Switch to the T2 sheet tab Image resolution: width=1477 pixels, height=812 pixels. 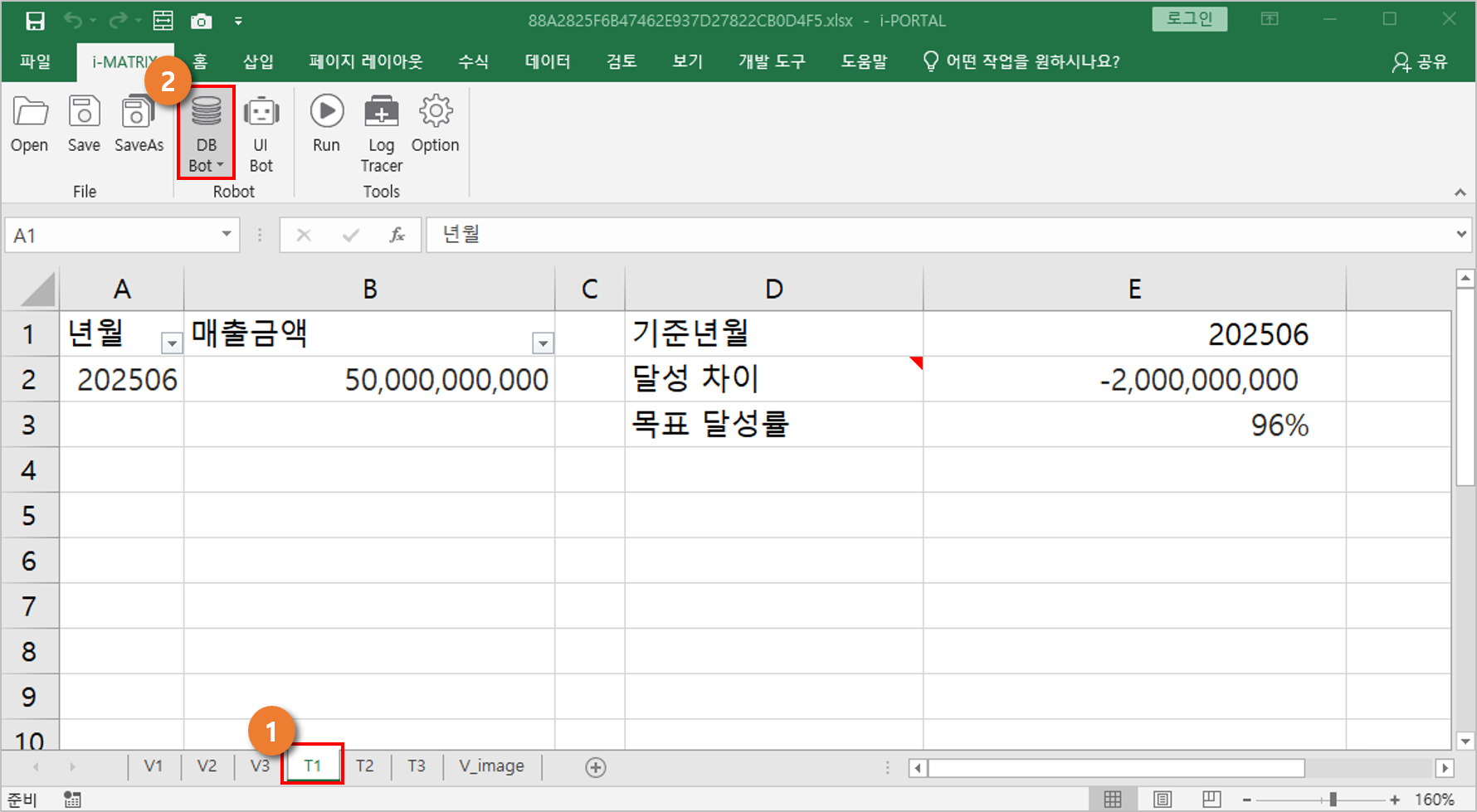(x=364, y=766)
